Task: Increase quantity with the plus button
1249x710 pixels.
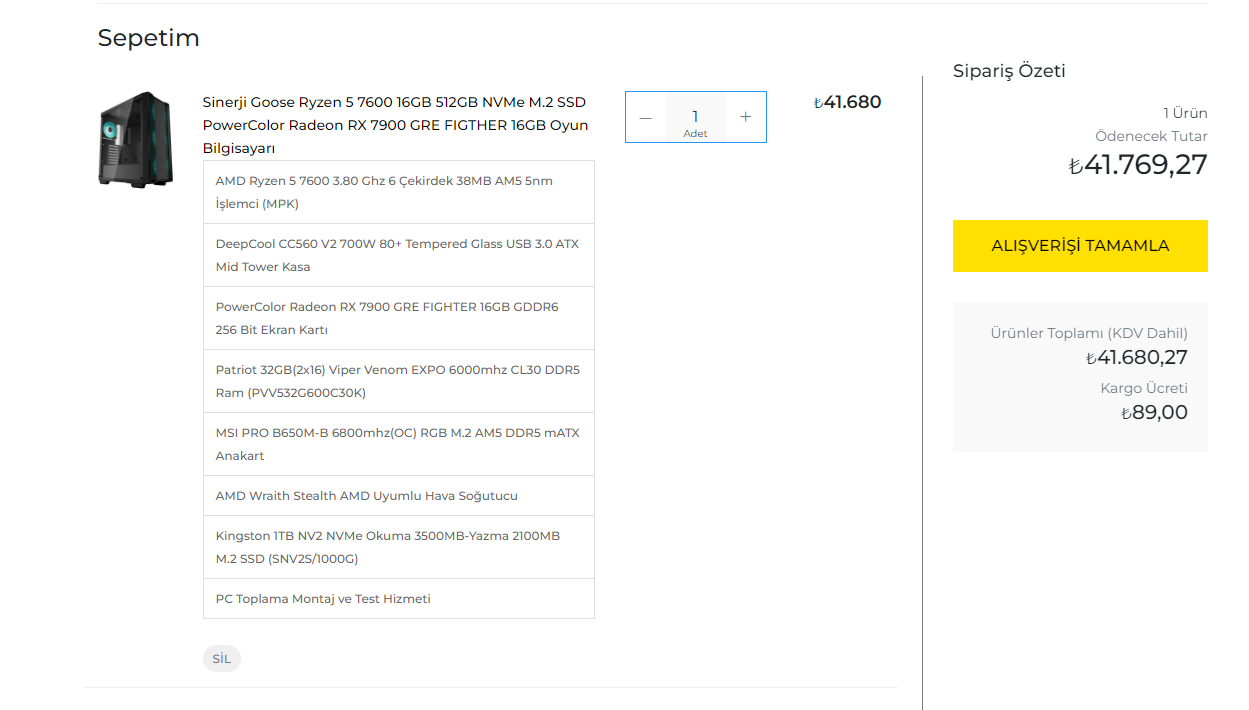Action: [x=745, y=117]
